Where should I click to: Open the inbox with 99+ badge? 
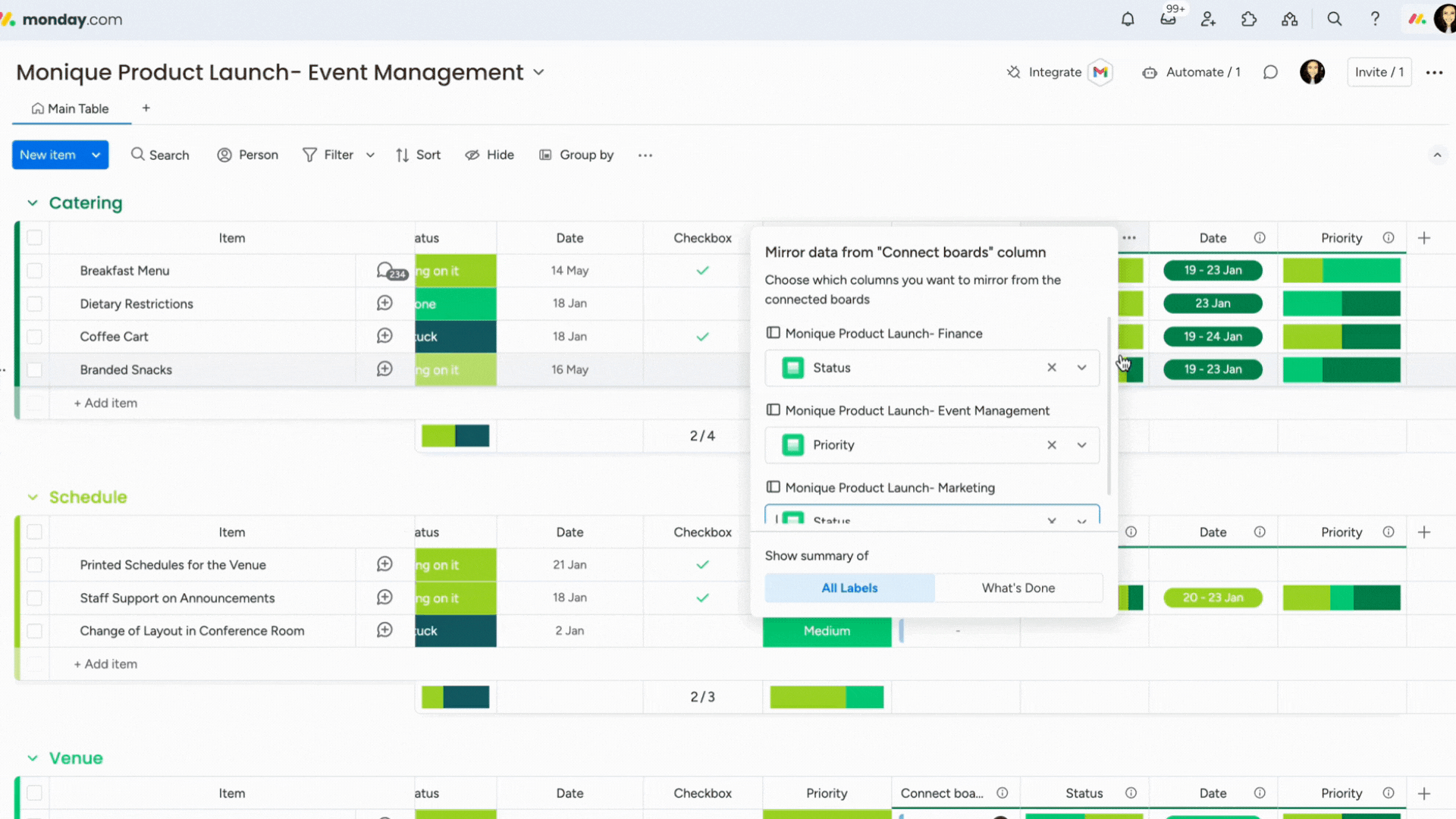[x=1169, y=19]
